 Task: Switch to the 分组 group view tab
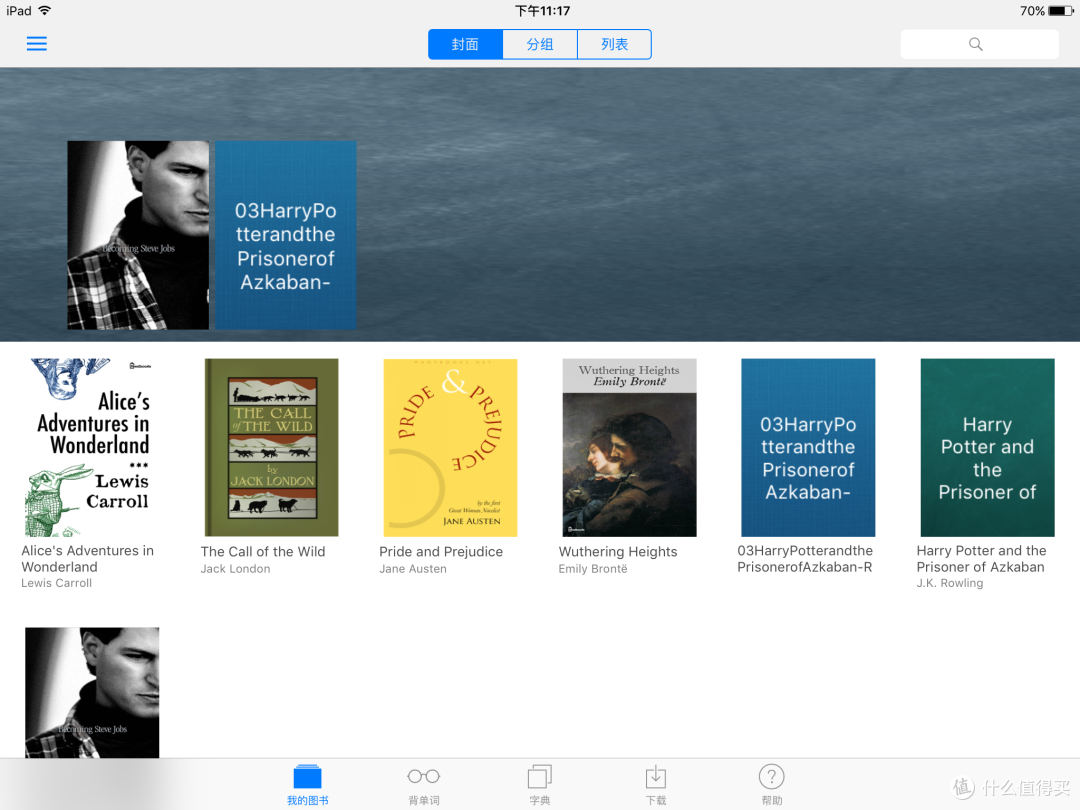pos(540,44)
